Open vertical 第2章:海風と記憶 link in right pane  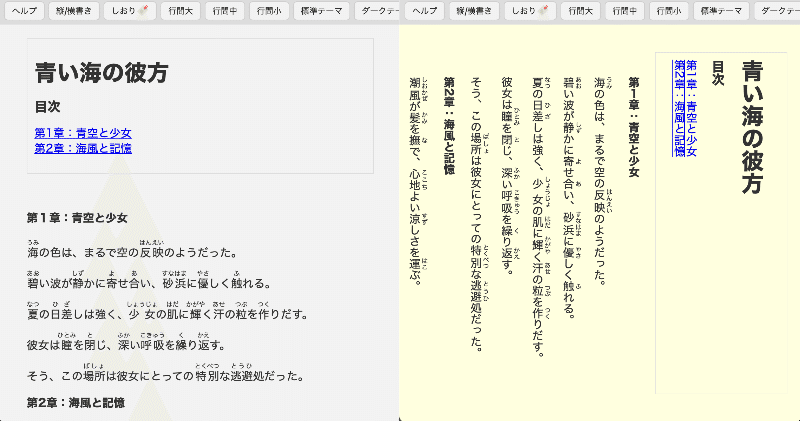tap(679, 108)
